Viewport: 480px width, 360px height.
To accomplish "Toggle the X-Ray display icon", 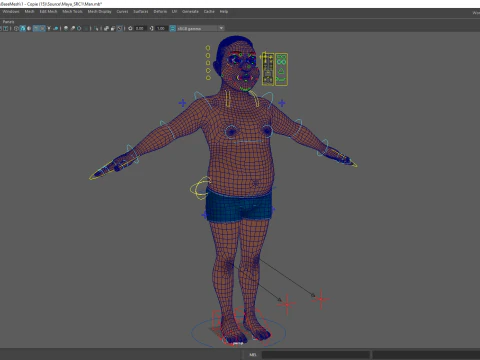I will tap(106, 29).
